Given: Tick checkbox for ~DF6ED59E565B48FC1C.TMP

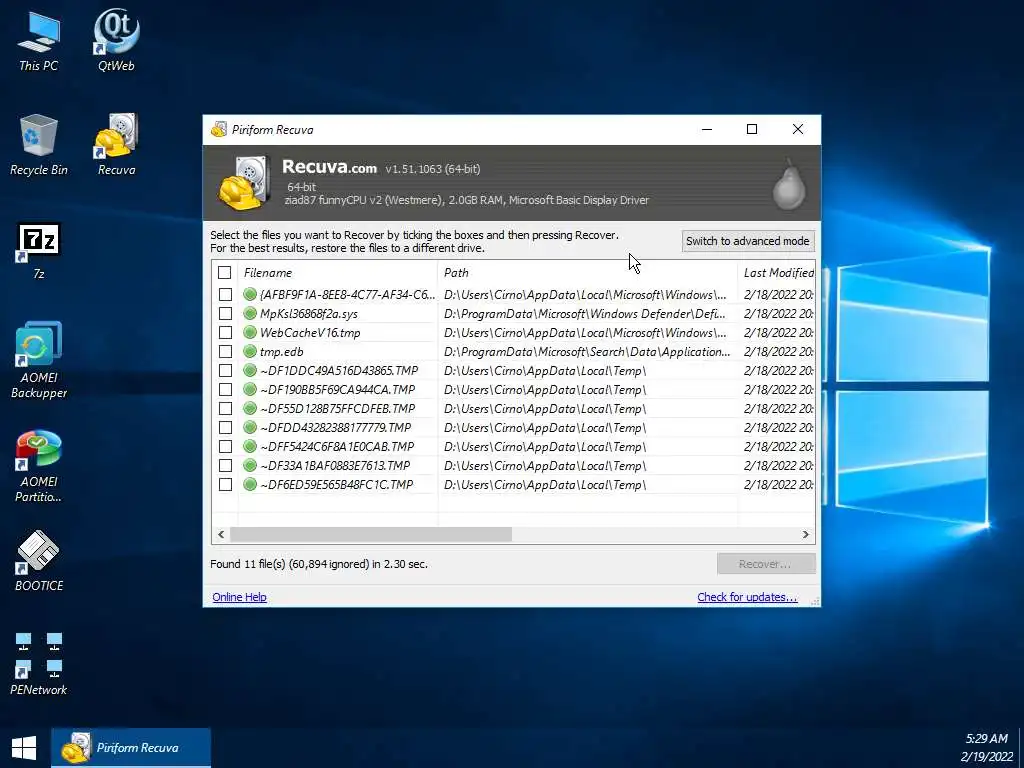Looking at the screenshot, I should click(225, 484).
